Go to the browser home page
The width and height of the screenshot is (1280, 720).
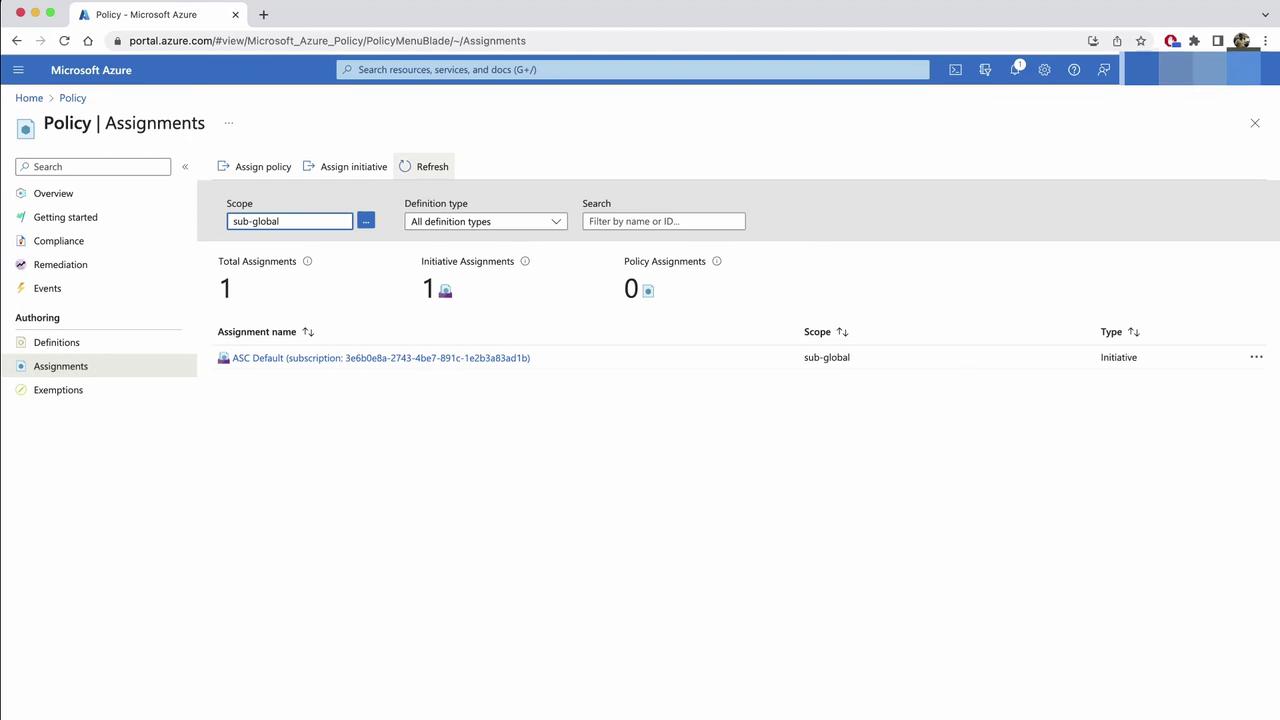pos(88,41)
